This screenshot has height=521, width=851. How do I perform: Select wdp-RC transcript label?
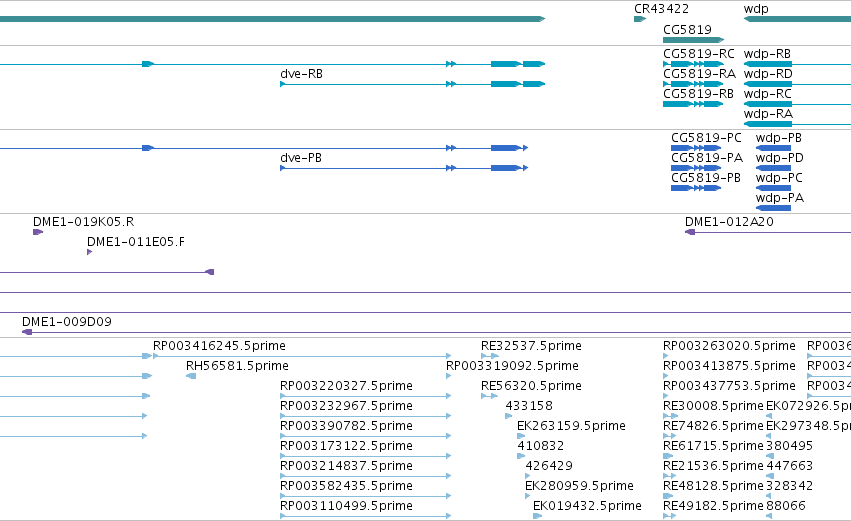(767, 94)
